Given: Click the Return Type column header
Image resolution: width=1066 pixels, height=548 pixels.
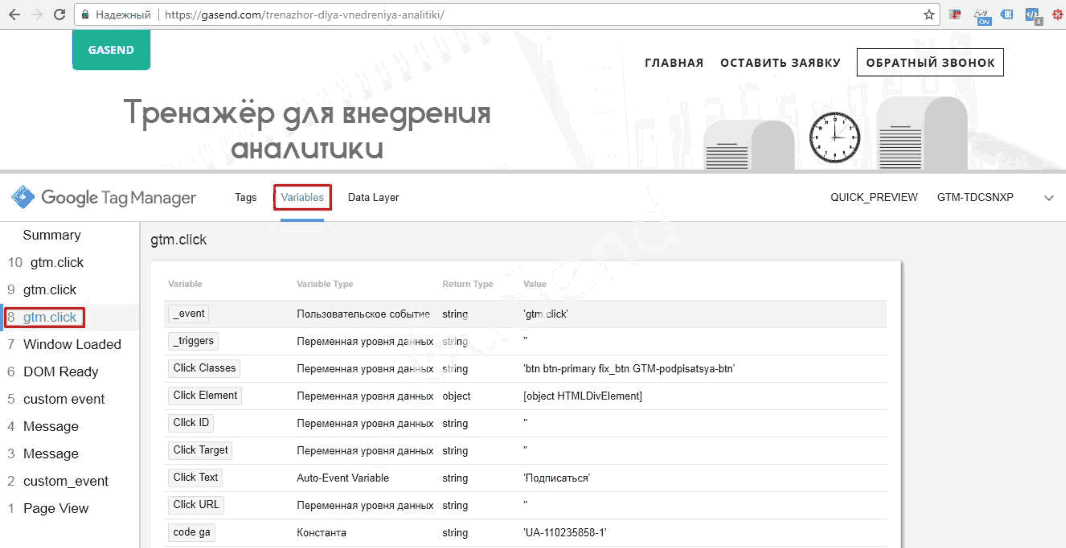Looking at the screenshot, I should (468, 284).
